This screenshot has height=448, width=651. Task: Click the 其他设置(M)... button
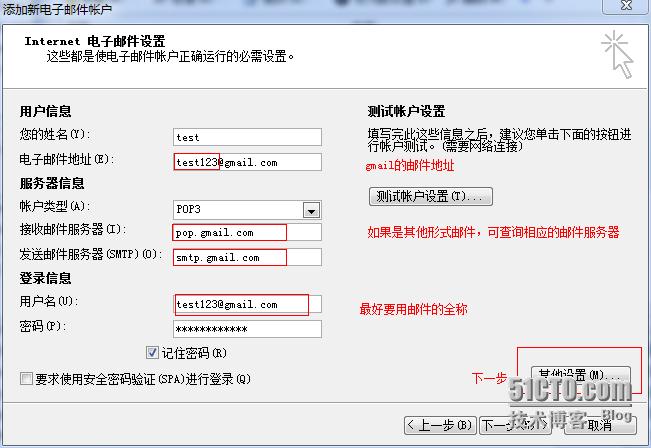(x=581, y=375)
